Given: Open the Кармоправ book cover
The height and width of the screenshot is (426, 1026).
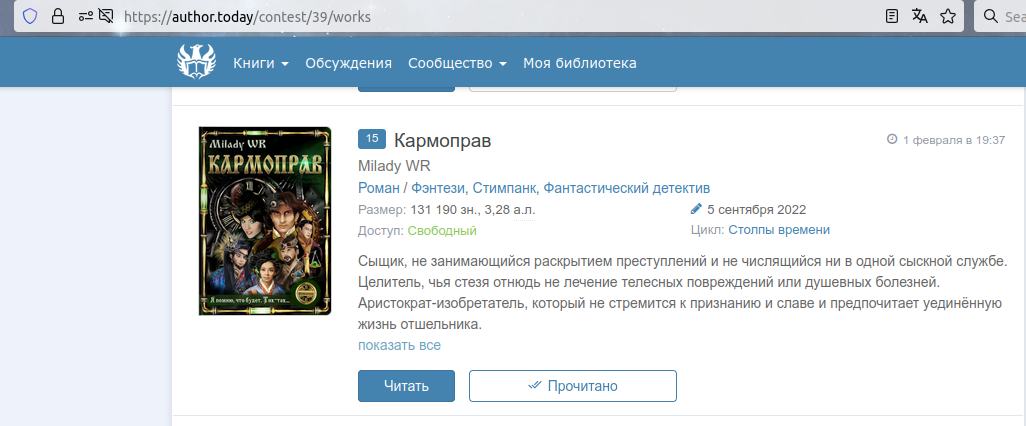Looking at the screenshot, I should [264, 221].
